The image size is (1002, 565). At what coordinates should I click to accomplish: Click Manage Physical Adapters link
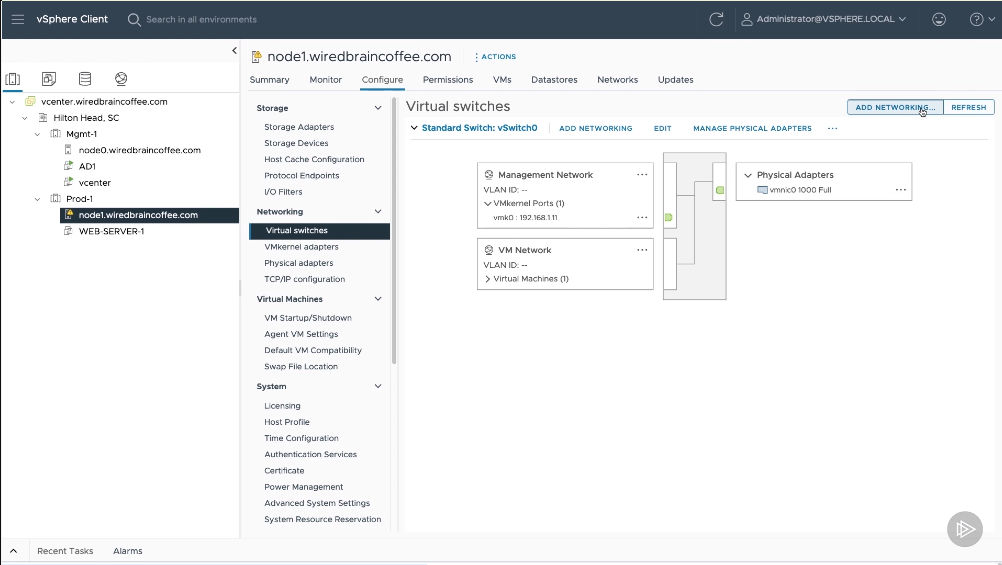pos(752,128)
